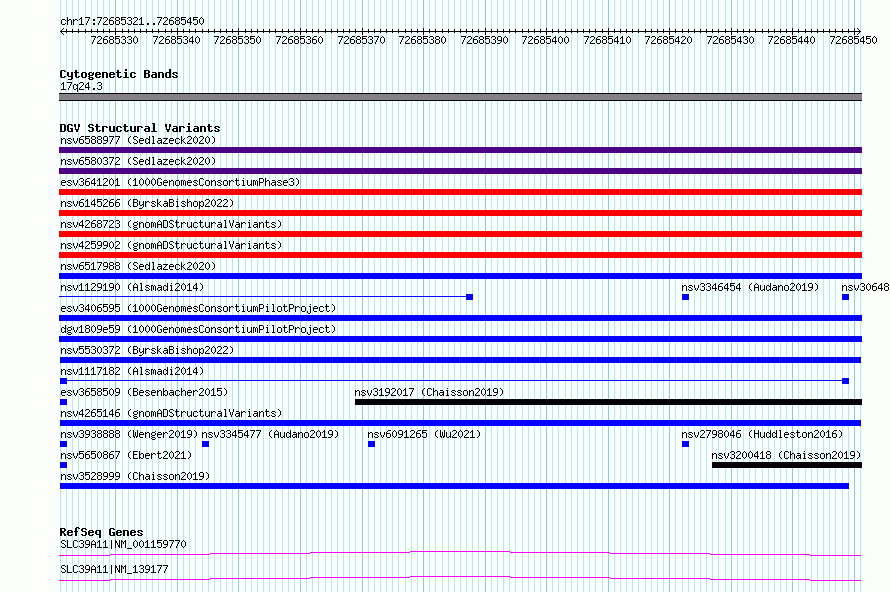Select nsv5650867 (Ebert2021) label
890x592 pixels.
tap(126, 455)
